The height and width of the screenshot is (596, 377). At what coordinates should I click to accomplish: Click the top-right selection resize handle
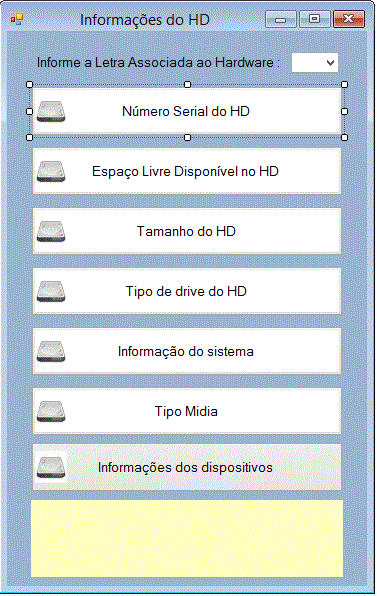click(x=344, y=85)
